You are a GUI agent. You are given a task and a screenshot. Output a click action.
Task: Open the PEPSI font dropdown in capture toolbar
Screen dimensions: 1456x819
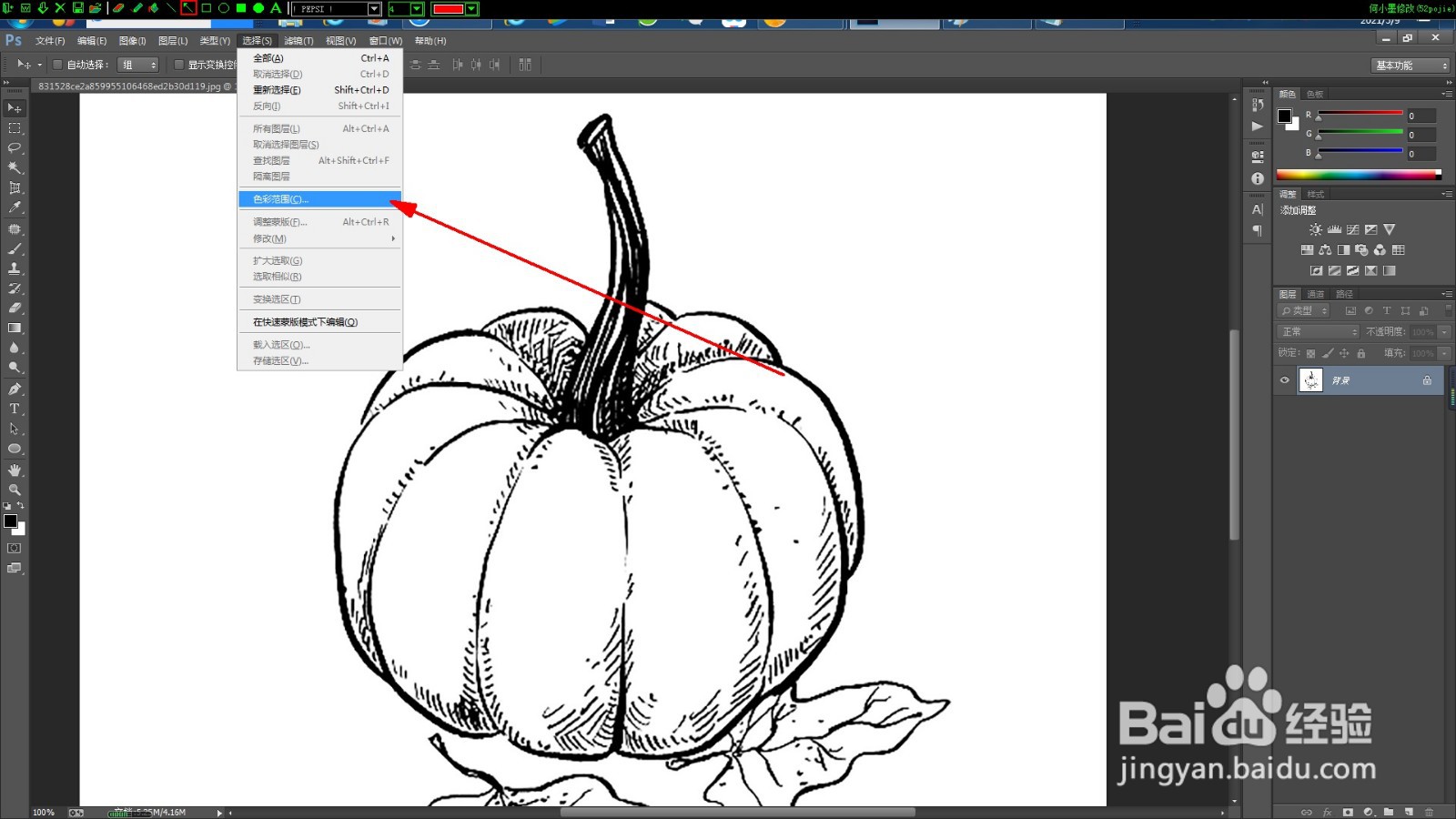click(374, 8)
